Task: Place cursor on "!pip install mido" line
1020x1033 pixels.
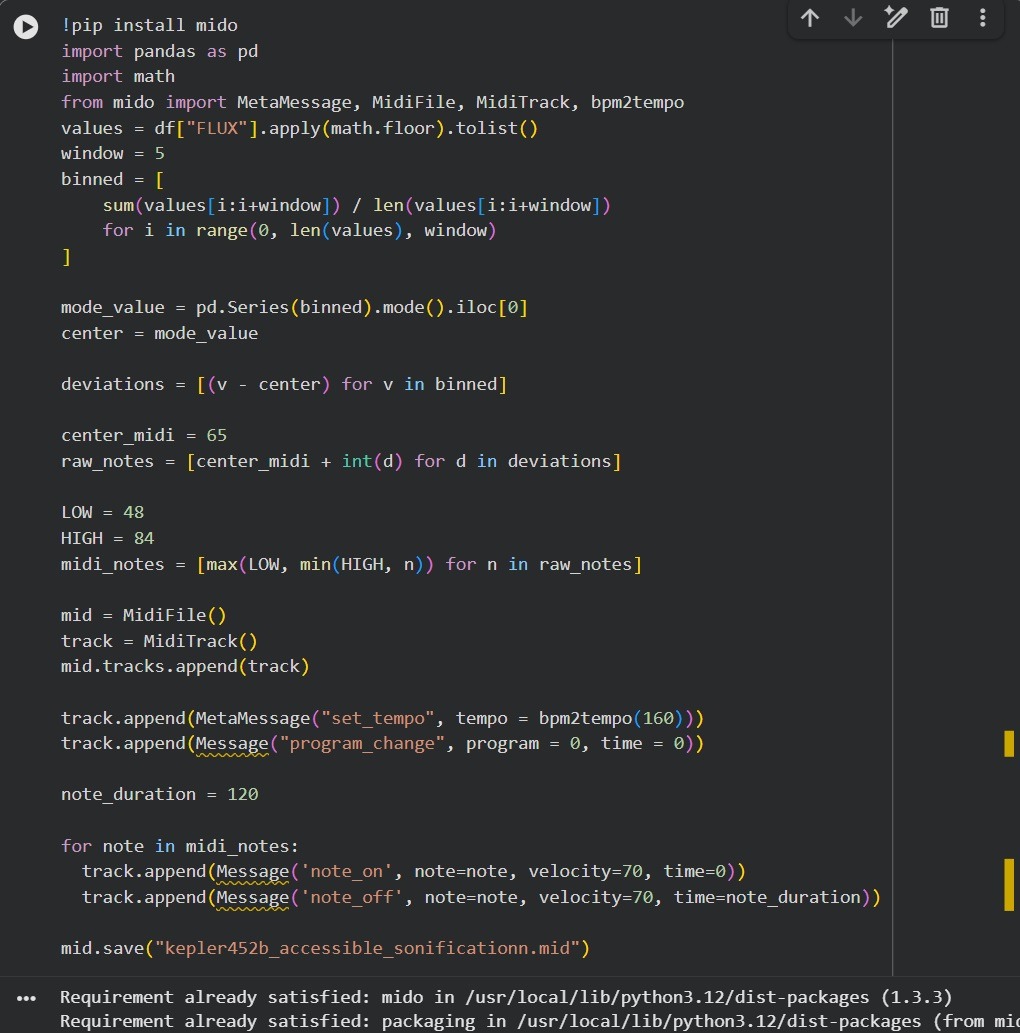Action: tap(150, 25)
